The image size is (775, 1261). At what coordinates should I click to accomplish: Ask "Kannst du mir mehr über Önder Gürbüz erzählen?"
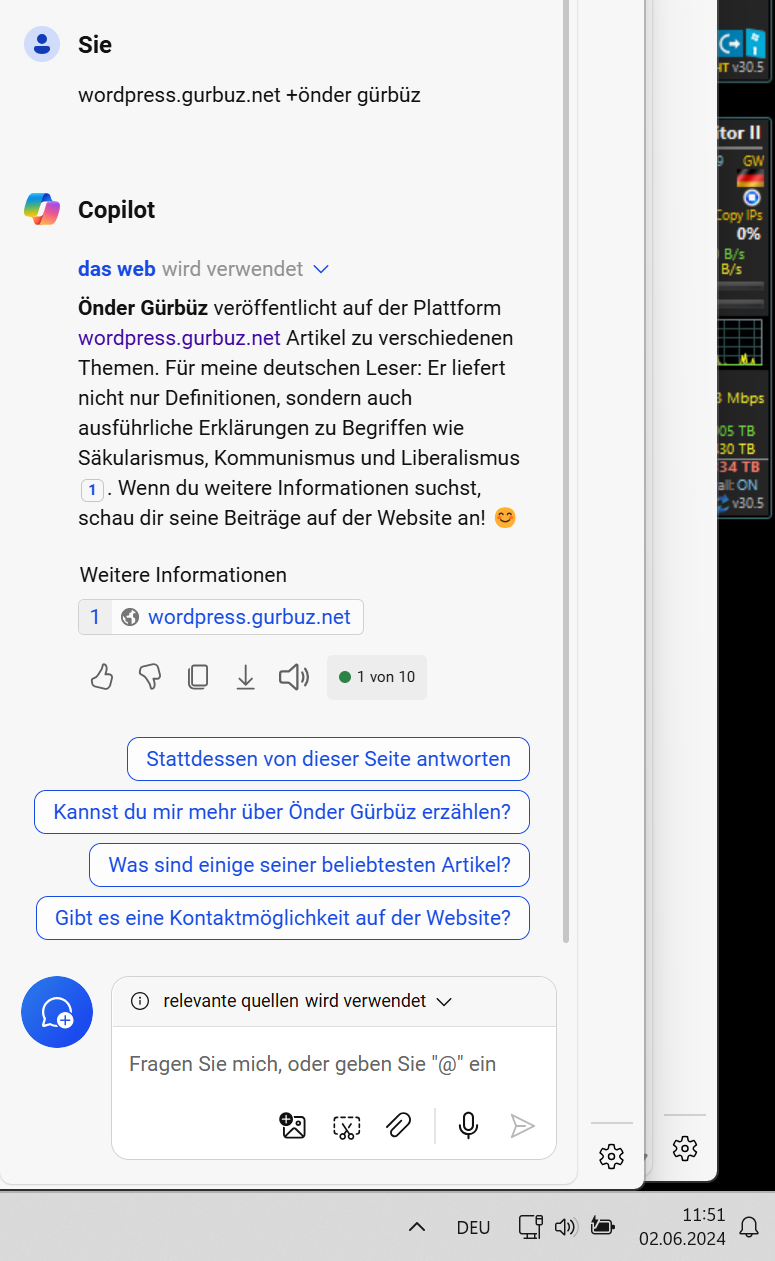point(282,812)
